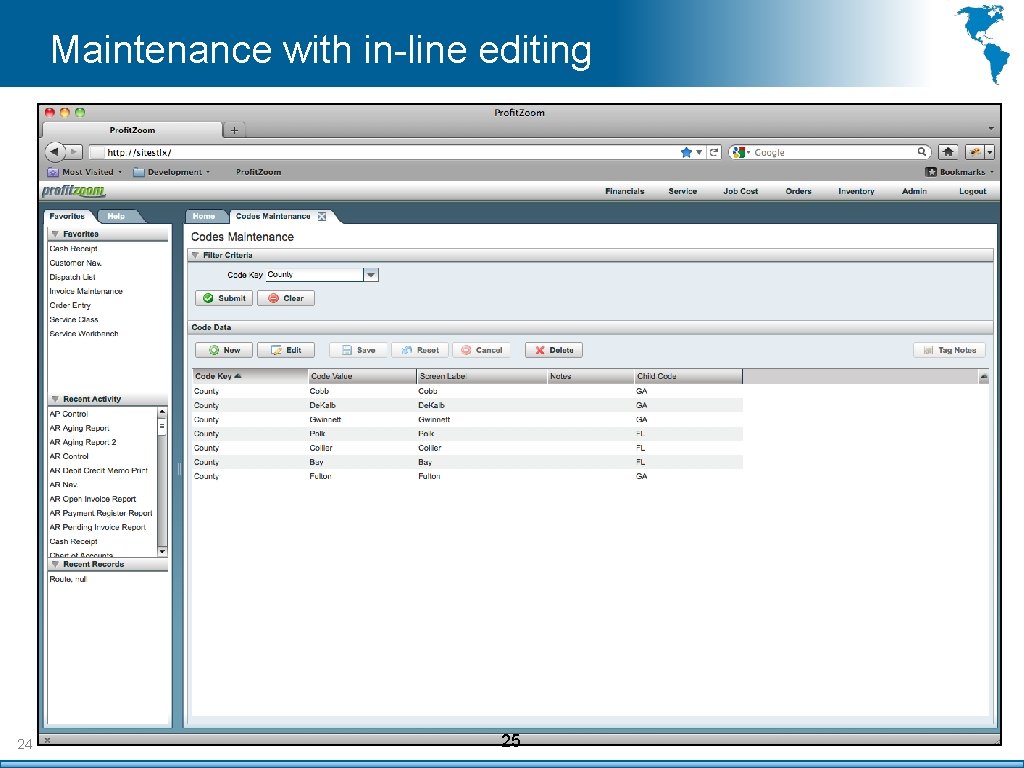Click the ProfitZoom bookmark link
Image resolution: width=1024 pixels, height=768 pixels.
tap(259, 172)
